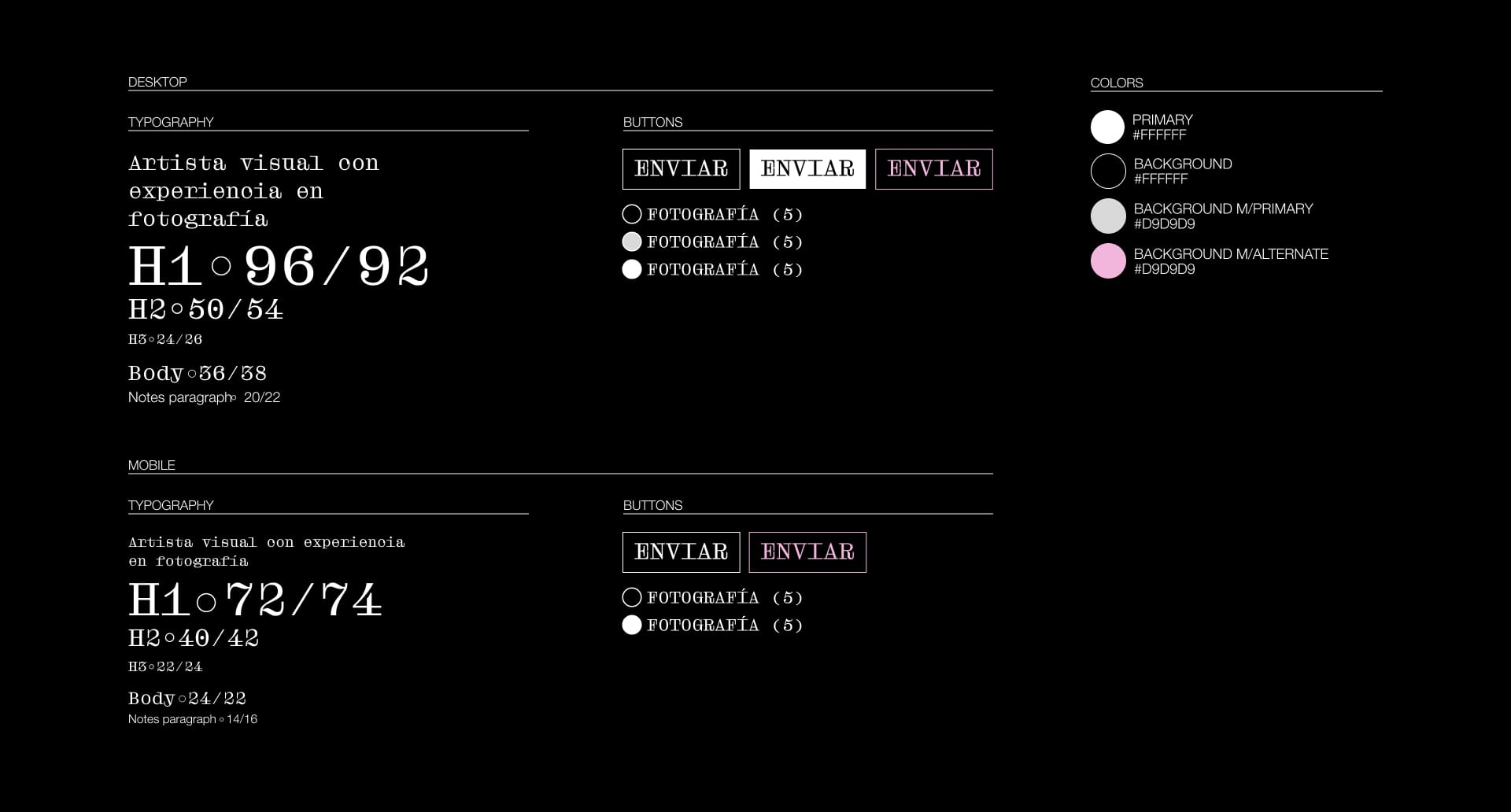The height and width of the screenshot is (812, 1511).
Task: Choose the white-filled FOTOGRAFÍA radio in Mobile section
Action: (x=632, y=625)
